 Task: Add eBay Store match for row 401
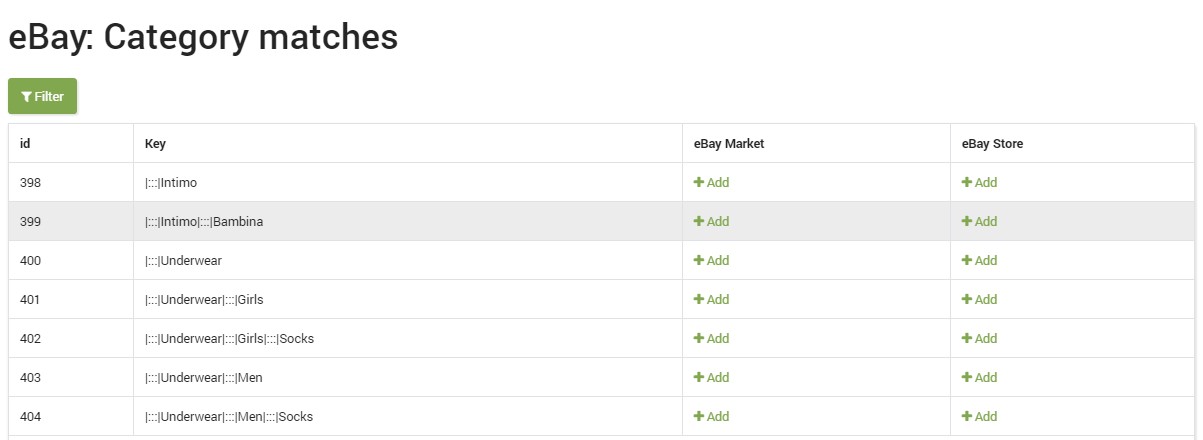979,300
